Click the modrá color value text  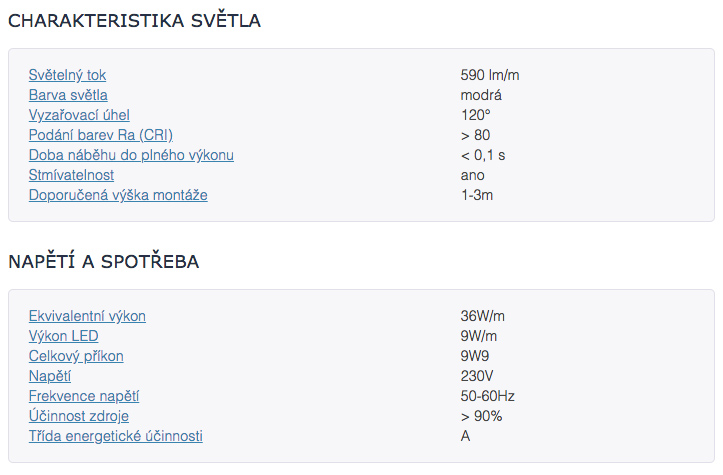[481, 95]
